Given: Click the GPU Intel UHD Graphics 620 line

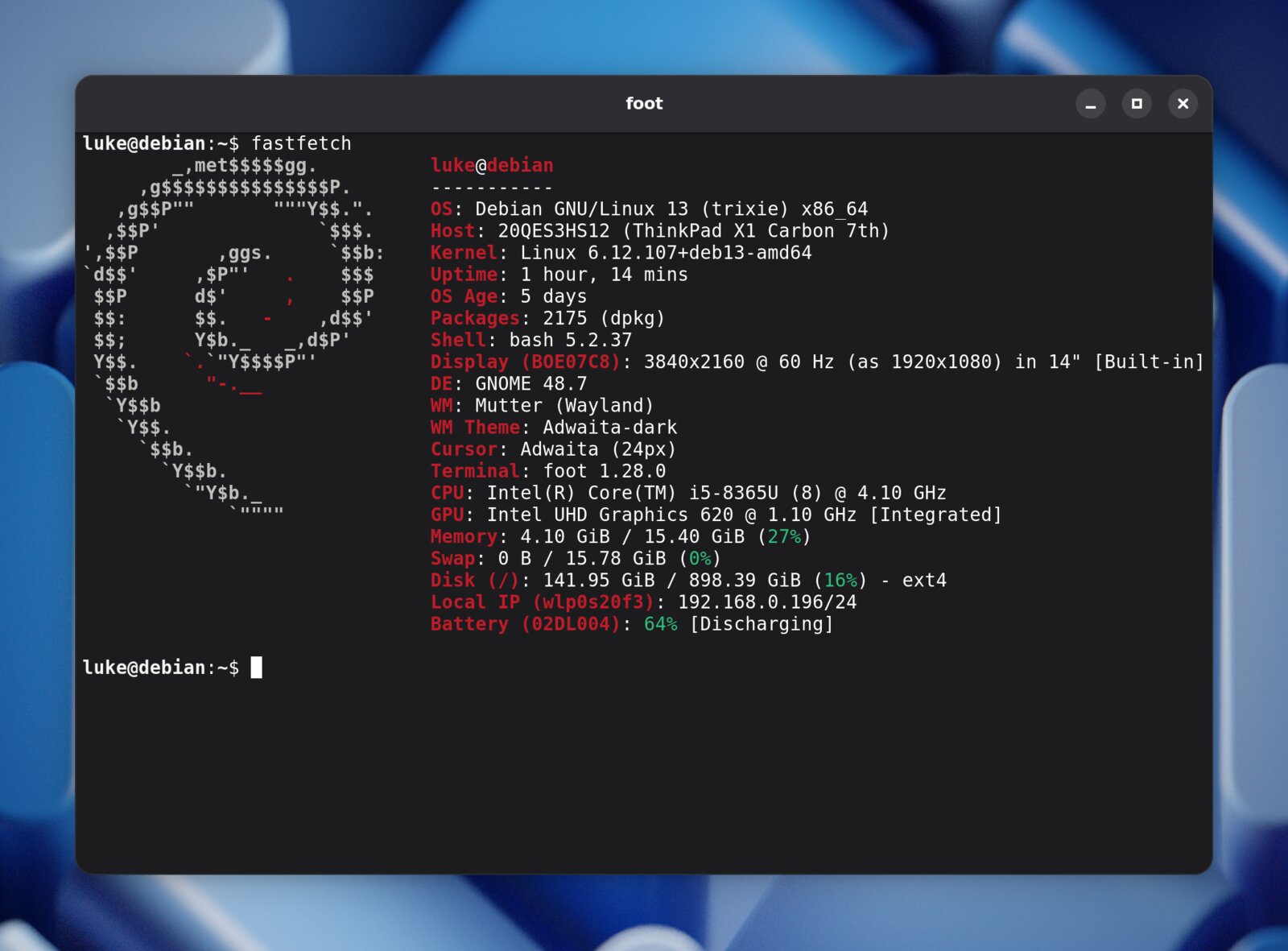Looking at the screenshot, I should click(x=716, y=514).
